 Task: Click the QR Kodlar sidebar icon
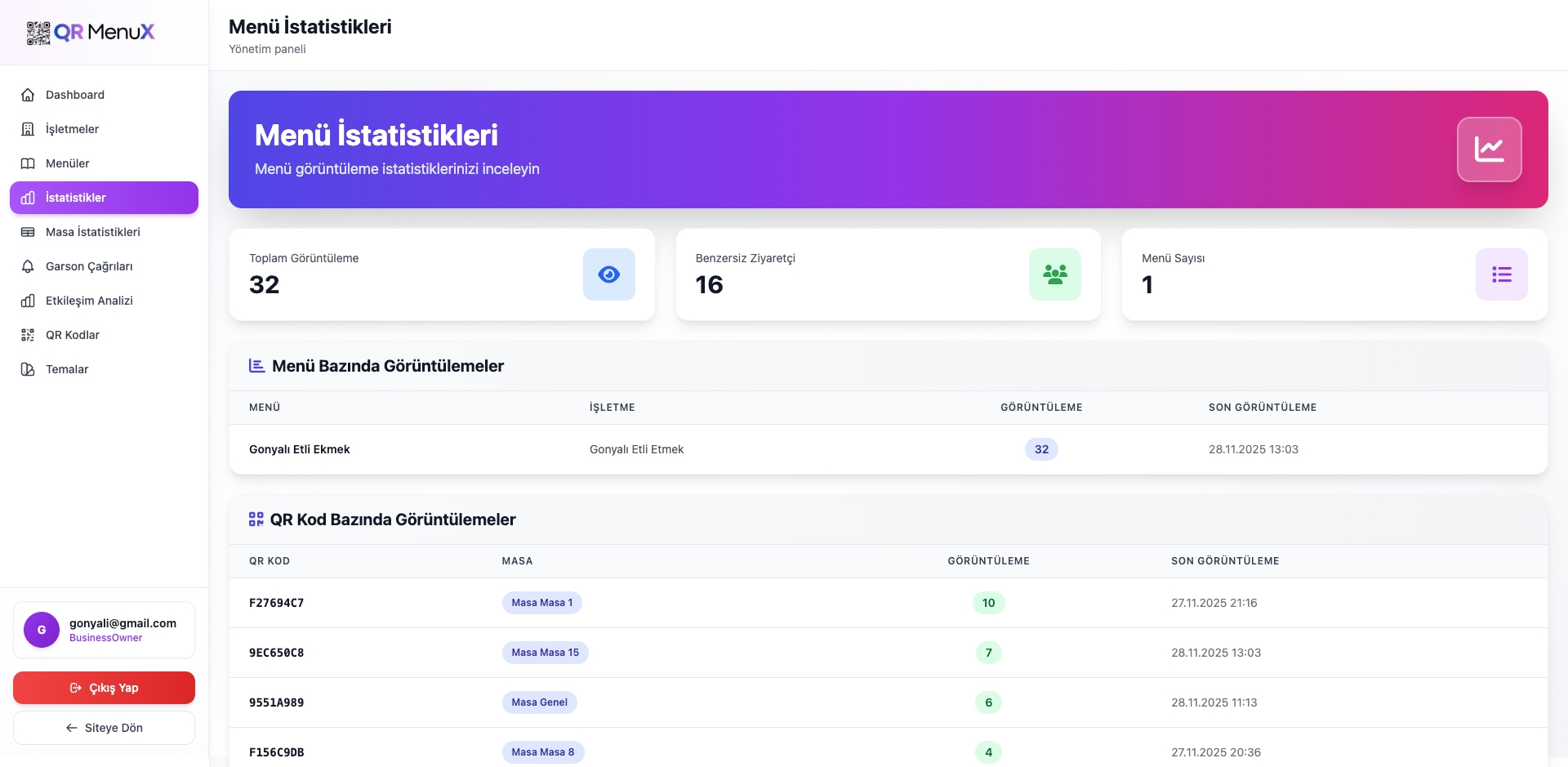pos(28,335)
